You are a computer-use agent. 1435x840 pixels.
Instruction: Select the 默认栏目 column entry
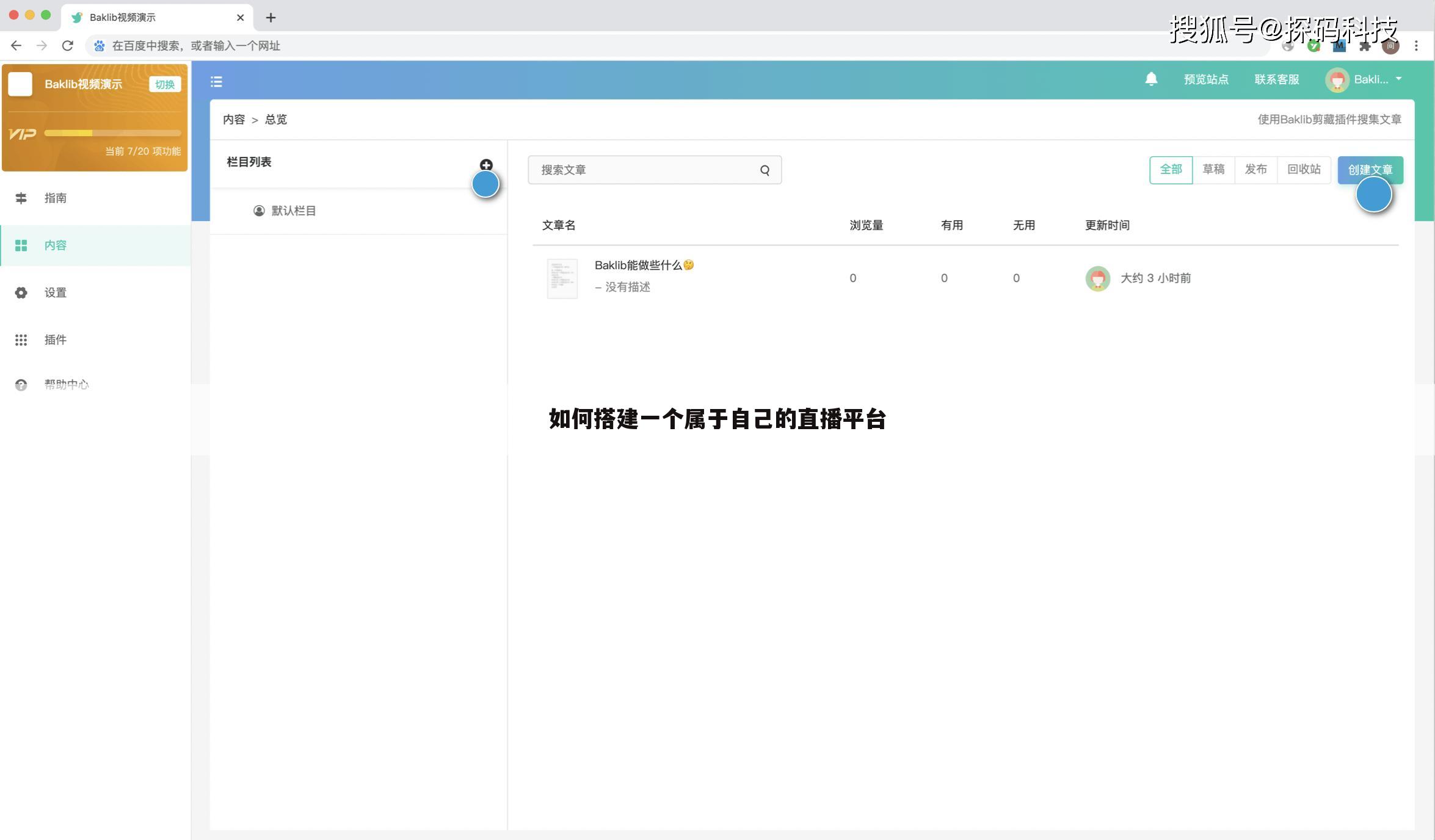tap(294, 210)
